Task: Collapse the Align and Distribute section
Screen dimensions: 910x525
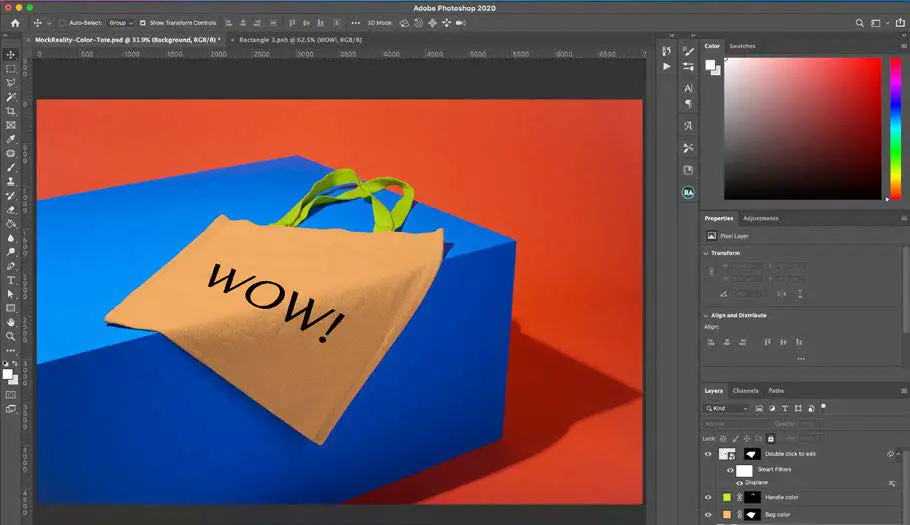Action: pos(706,316)
